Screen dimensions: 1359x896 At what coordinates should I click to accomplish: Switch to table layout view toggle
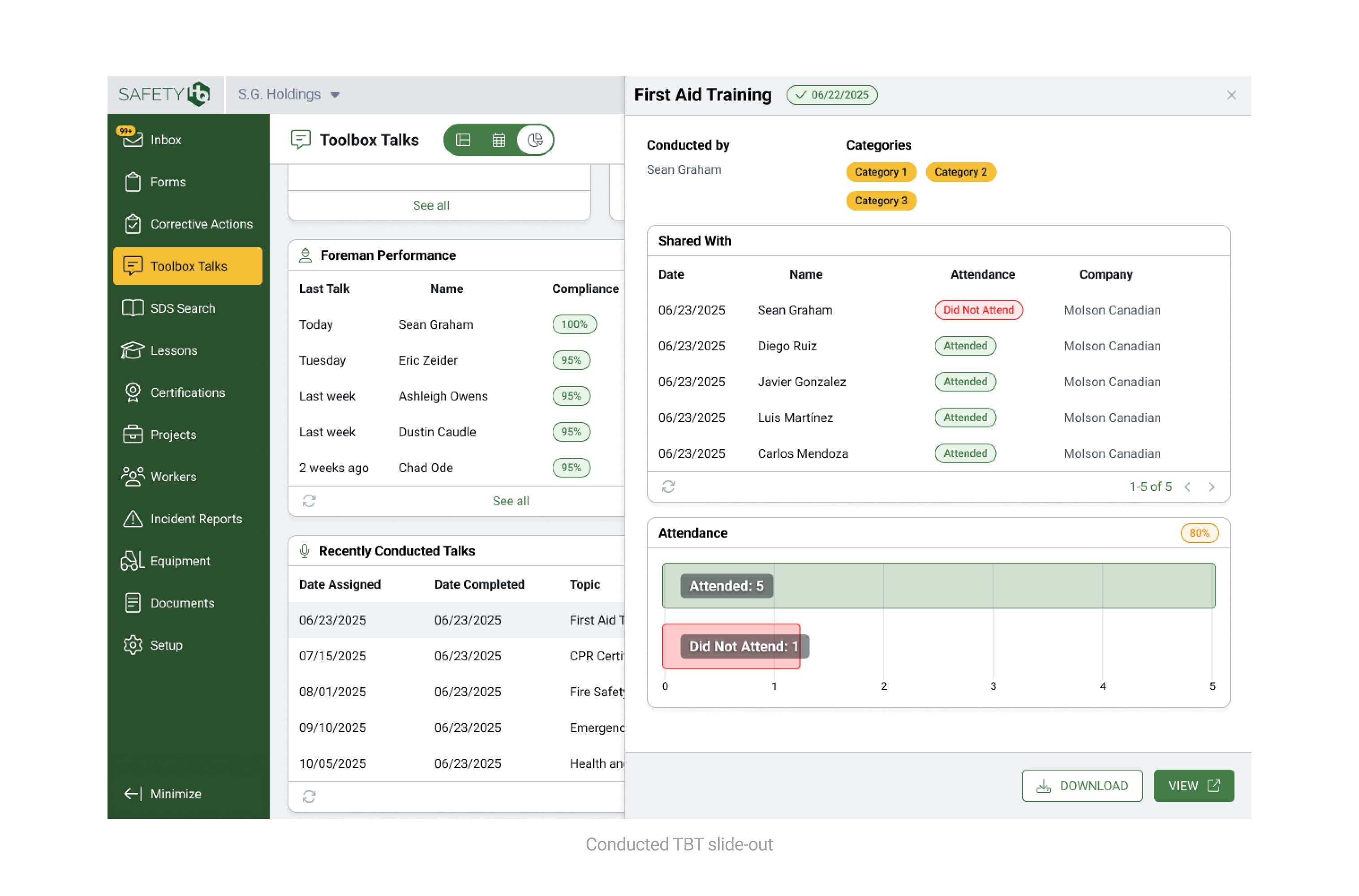click(x=463, y=140)
